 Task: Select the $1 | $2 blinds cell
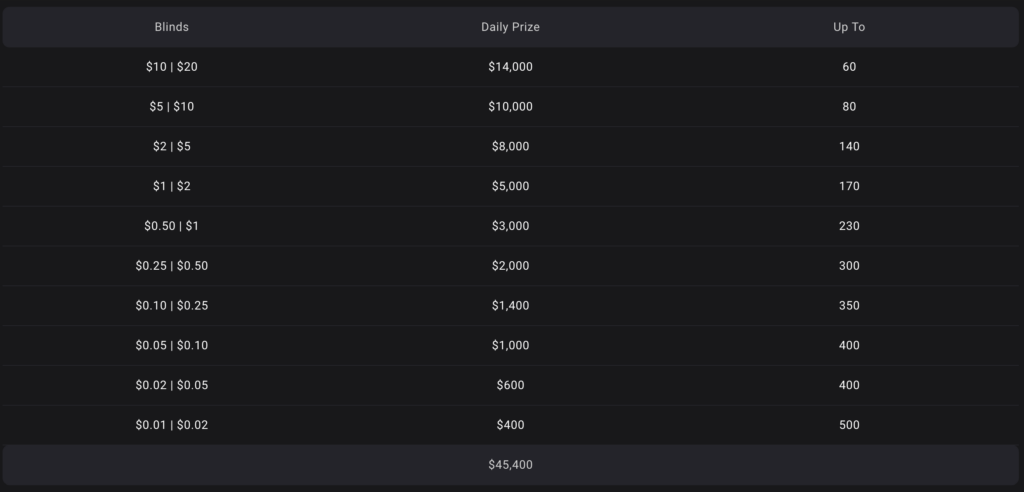(x=172, y=186)
